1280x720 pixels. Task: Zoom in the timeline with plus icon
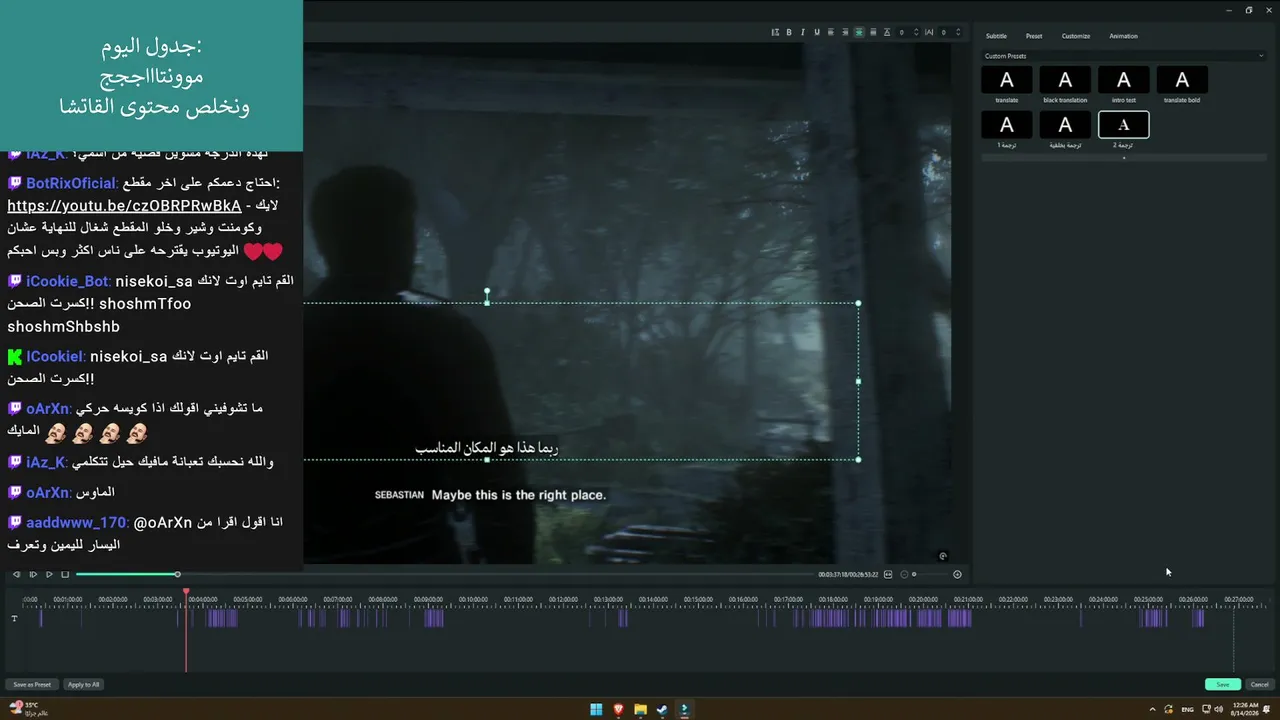tap(957, 574)
